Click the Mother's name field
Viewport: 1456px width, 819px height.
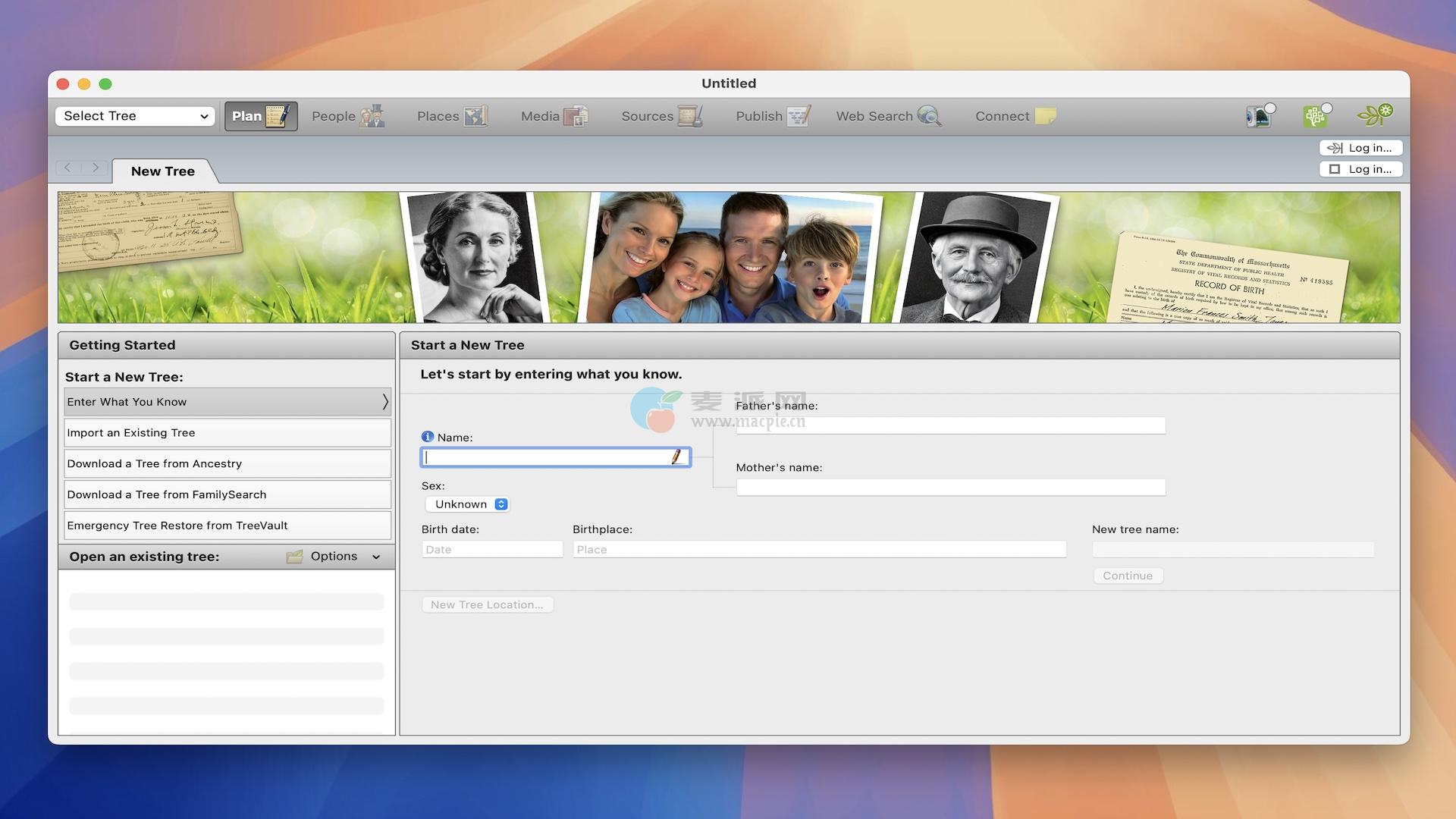pos(951,487)
